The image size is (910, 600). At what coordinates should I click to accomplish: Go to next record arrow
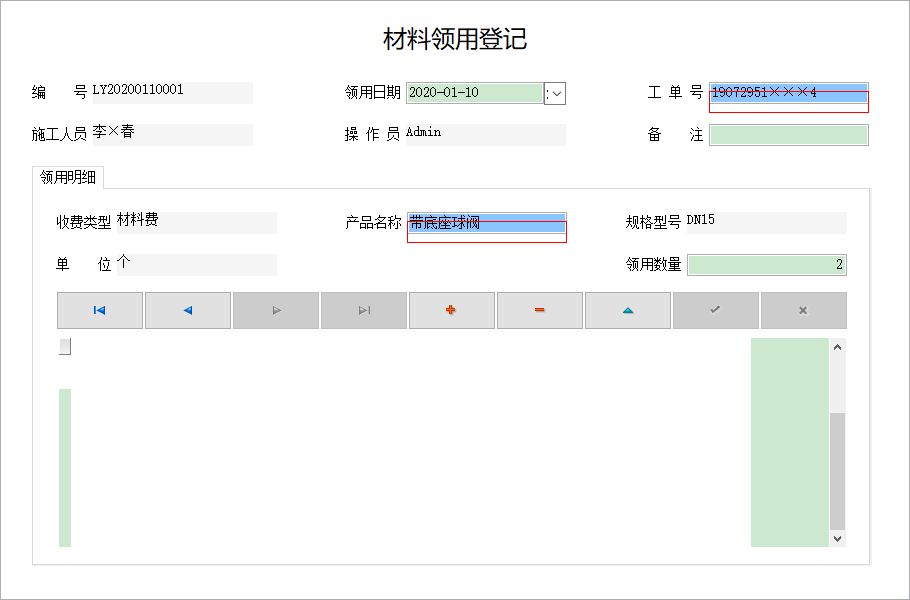(276, 310)
